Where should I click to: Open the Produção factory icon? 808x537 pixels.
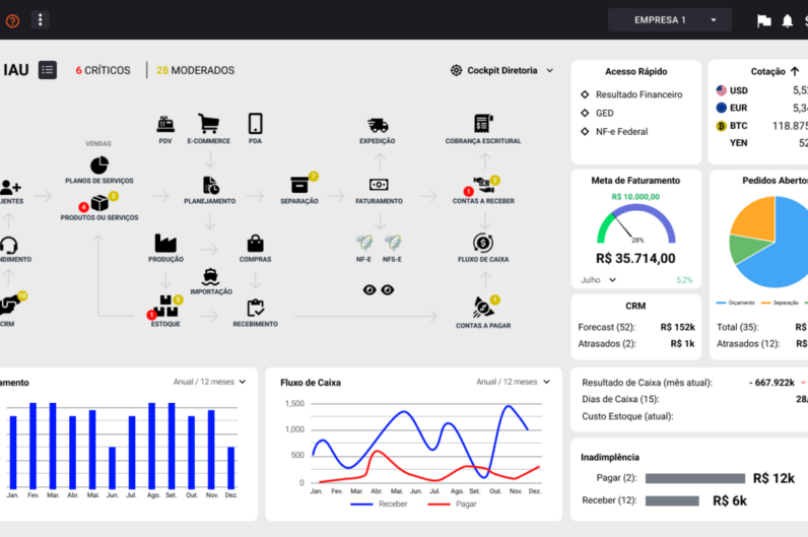coord(165,243)
